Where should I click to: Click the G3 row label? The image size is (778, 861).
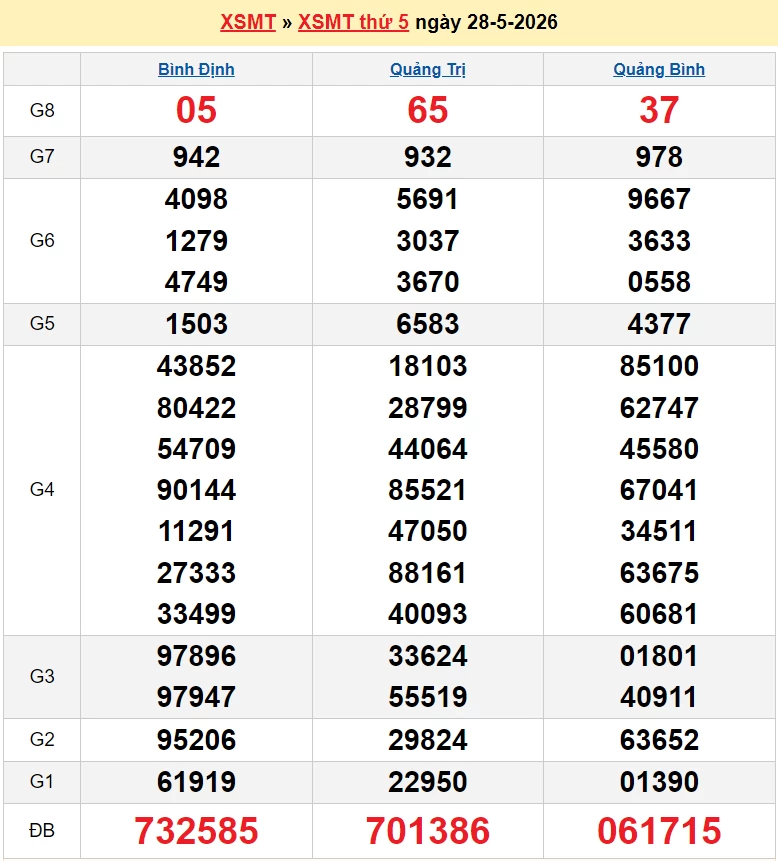(42, 676)
